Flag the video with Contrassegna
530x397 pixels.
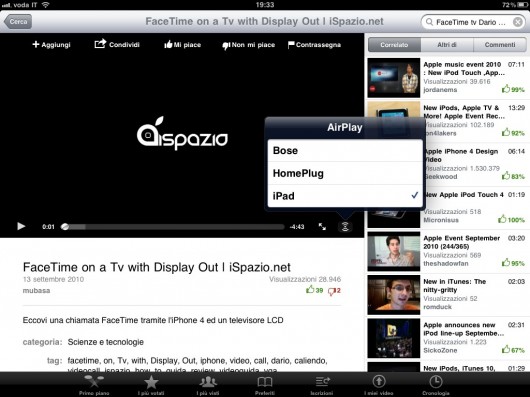[x=314, y=45]
